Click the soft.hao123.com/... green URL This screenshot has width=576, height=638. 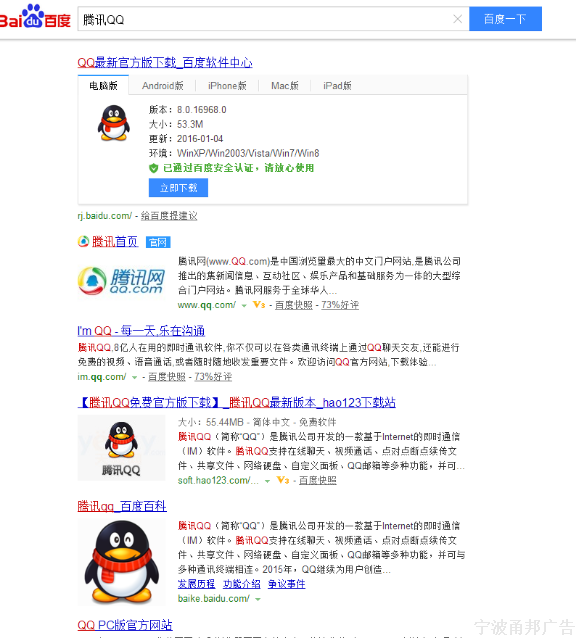(x=218, y=480)
